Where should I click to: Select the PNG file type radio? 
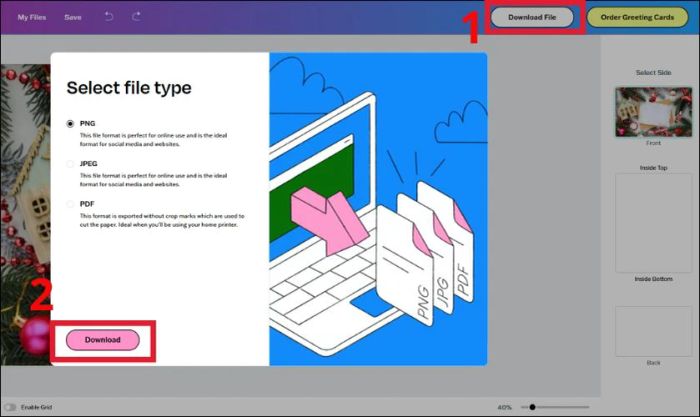click(x=70, y=124)
